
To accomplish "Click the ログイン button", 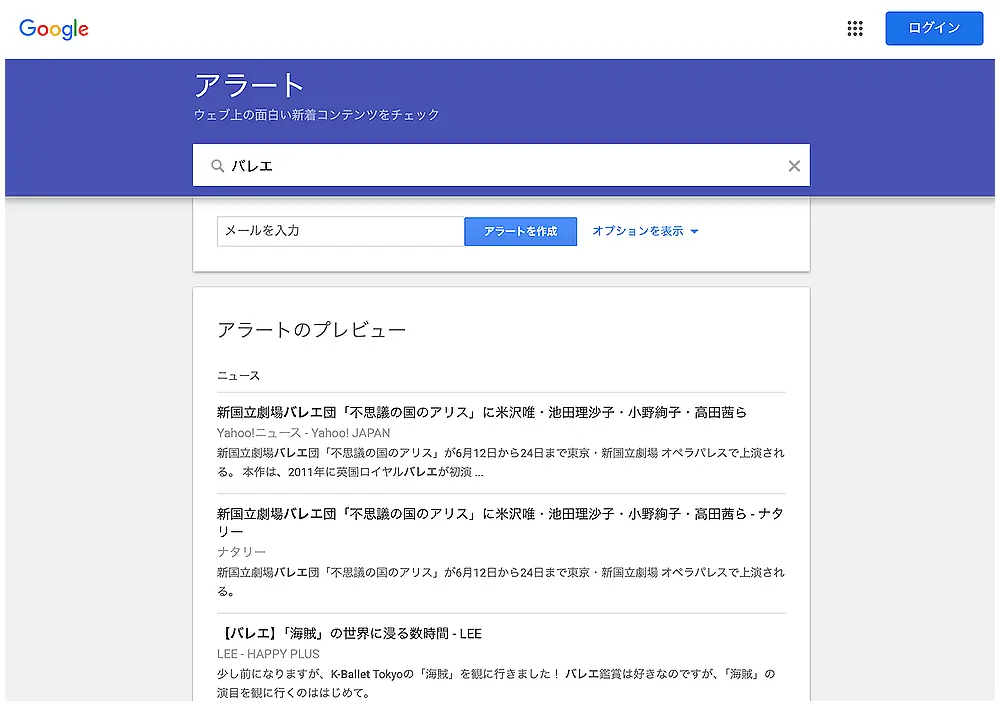I will pos(934,28).
